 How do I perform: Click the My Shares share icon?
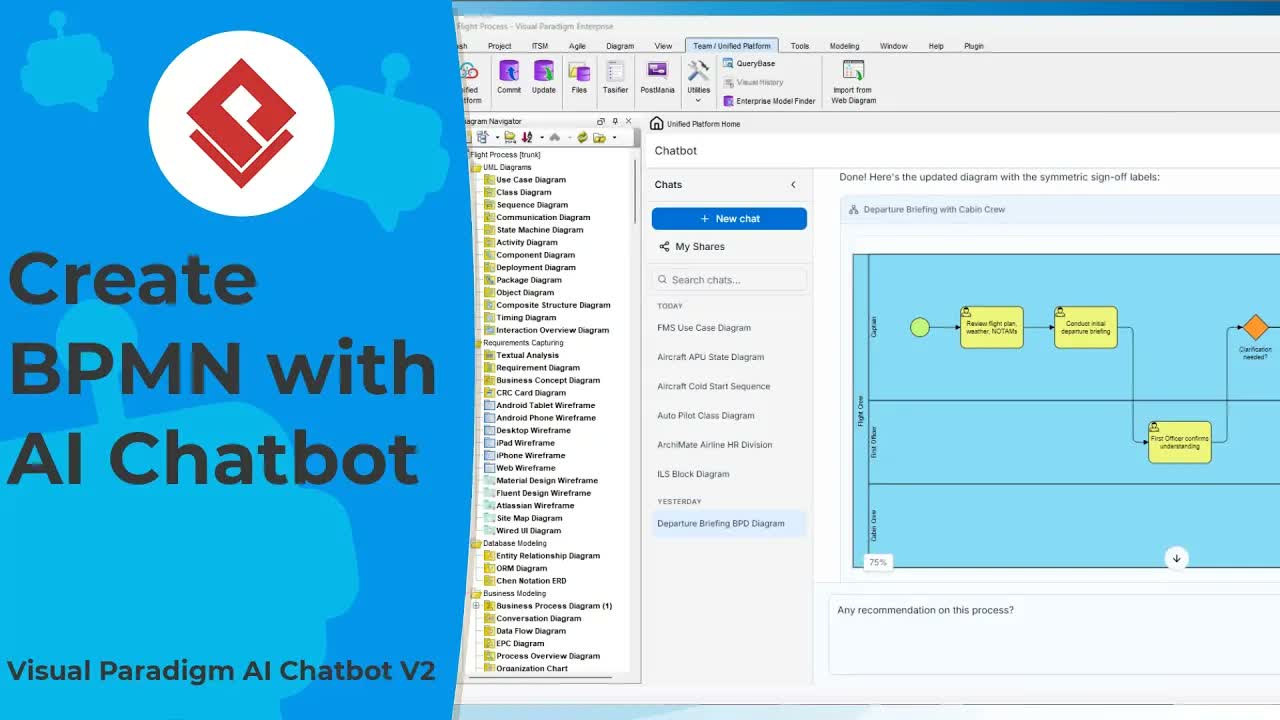(x=664, y=247)
